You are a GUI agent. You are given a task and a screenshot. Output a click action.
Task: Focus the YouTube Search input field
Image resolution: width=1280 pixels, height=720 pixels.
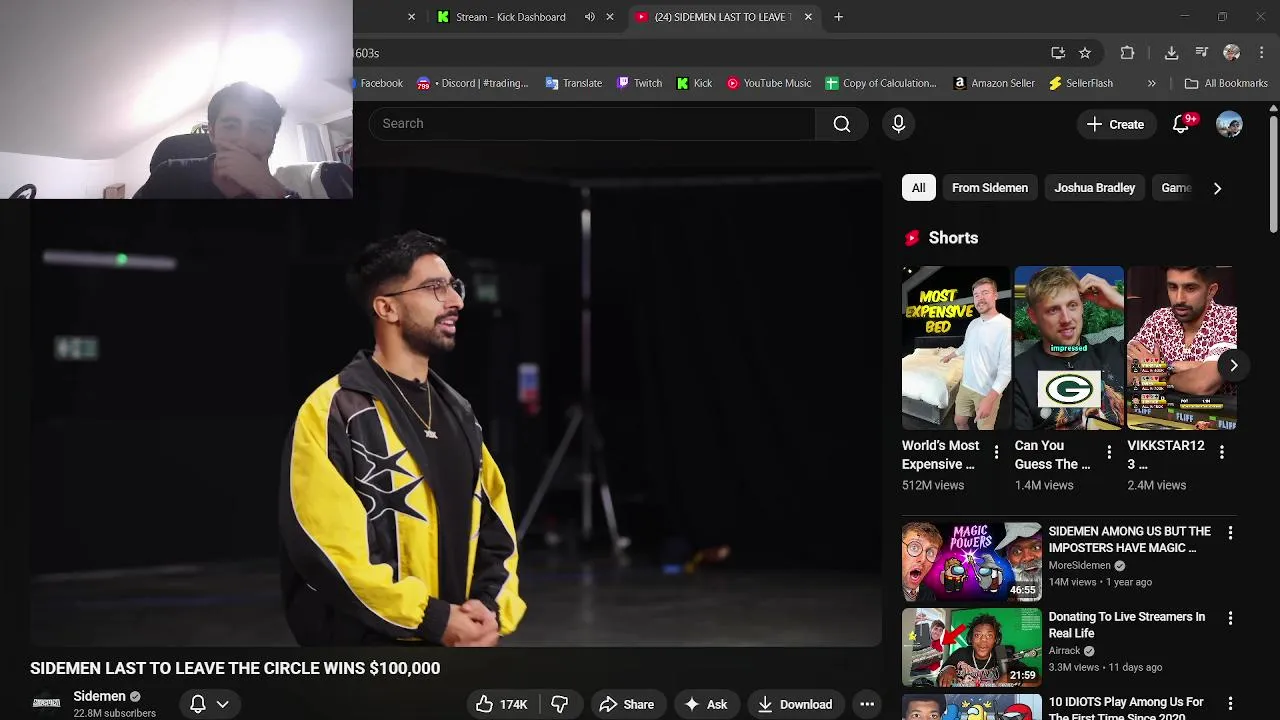pos(593,124)
